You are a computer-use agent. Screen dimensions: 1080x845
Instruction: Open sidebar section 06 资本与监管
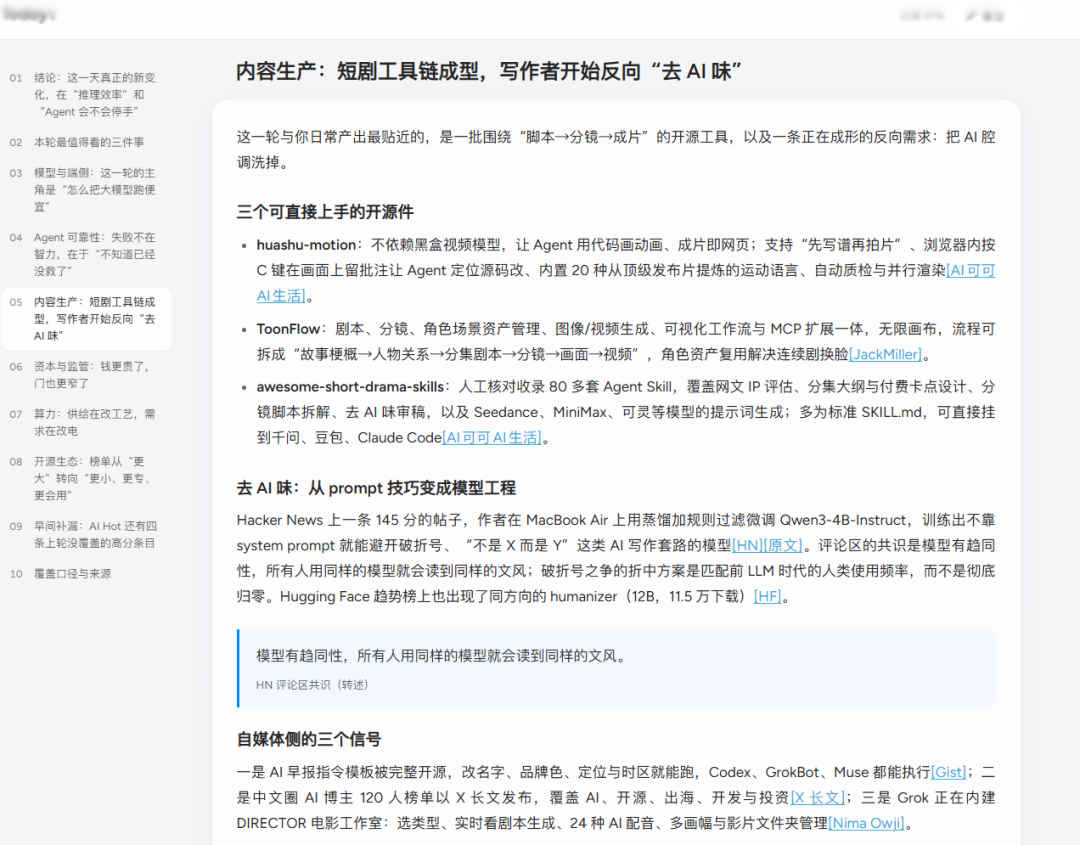pos(86,375)
